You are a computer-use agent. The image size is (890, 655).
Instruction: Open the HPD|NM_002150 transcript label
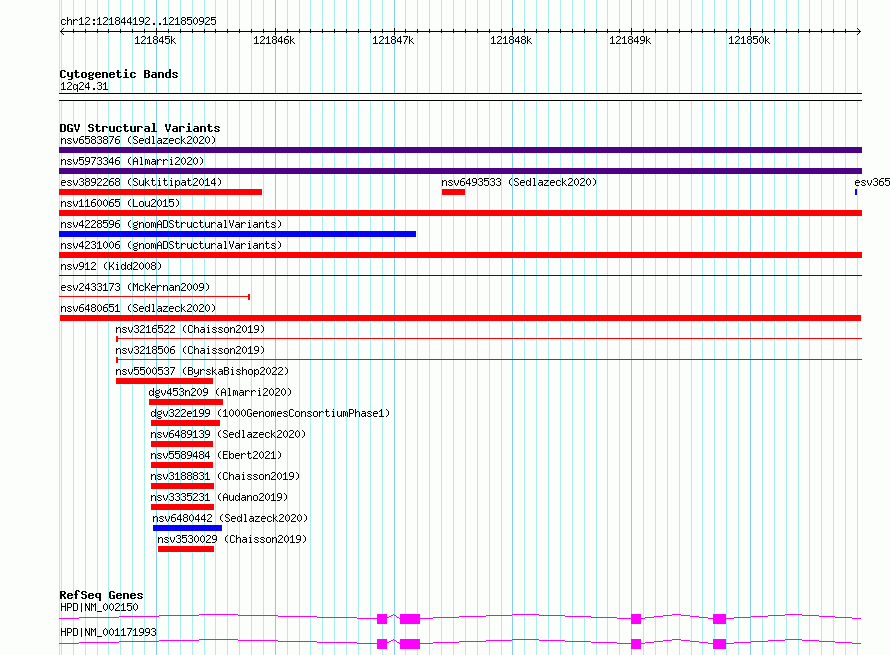click(x=99, y=607)
